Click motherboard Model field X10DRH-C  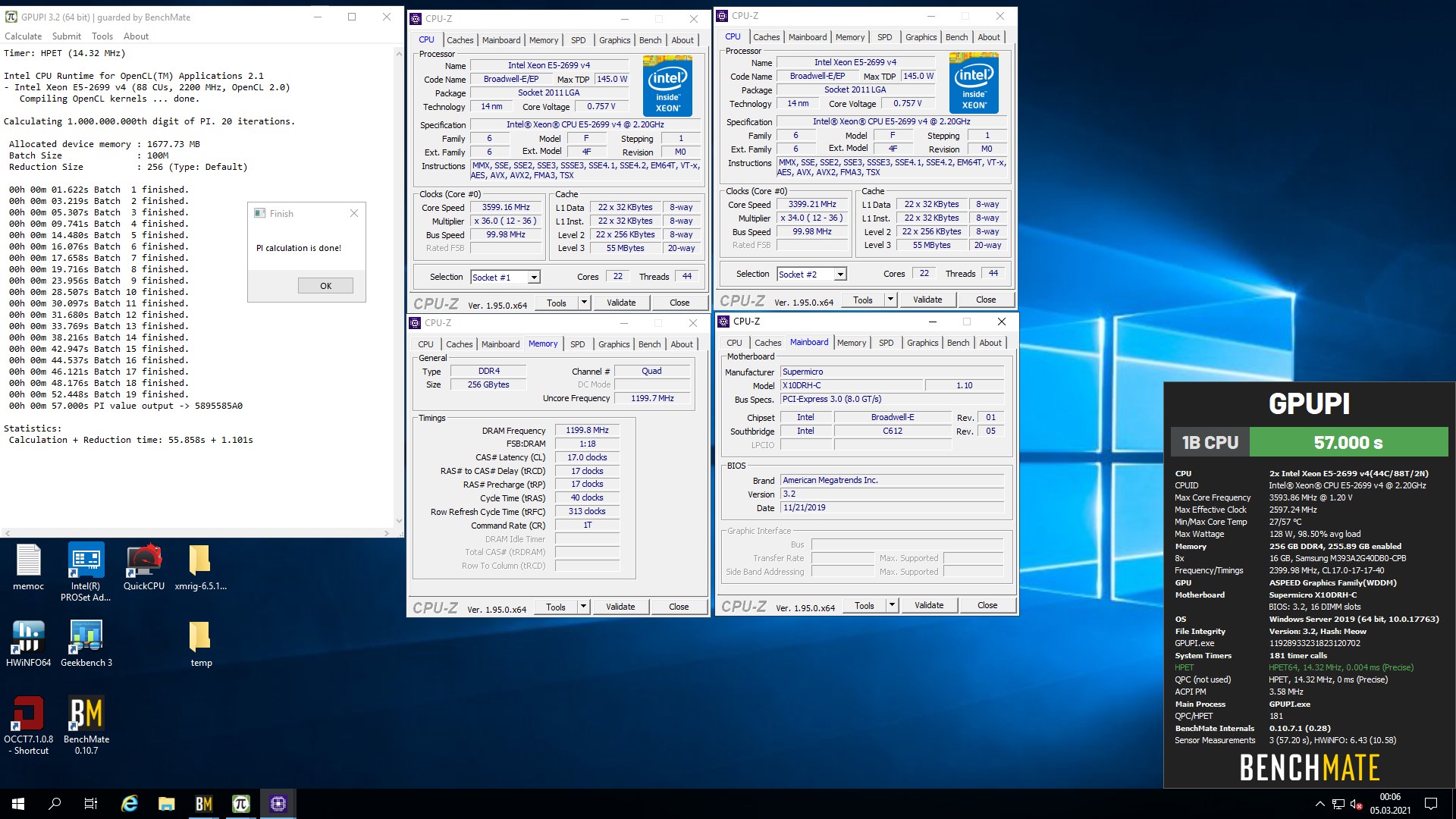click(x=852, y=386)
